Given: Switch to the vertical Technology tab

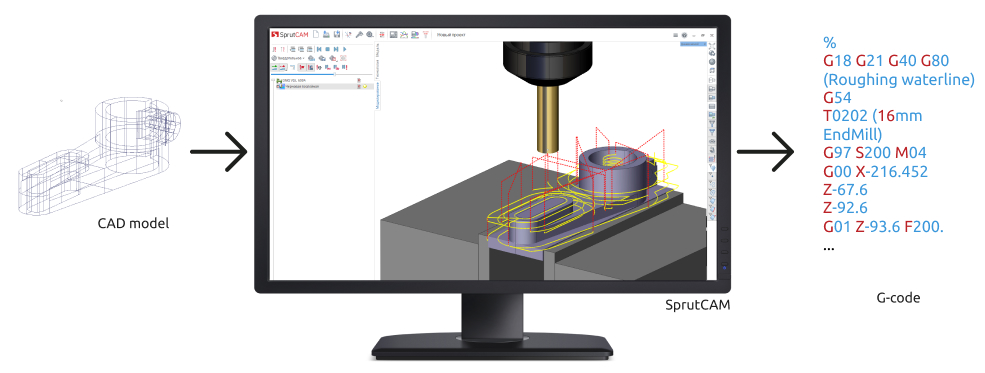Looking at the screenshot, I should click(x=378, y=69).
